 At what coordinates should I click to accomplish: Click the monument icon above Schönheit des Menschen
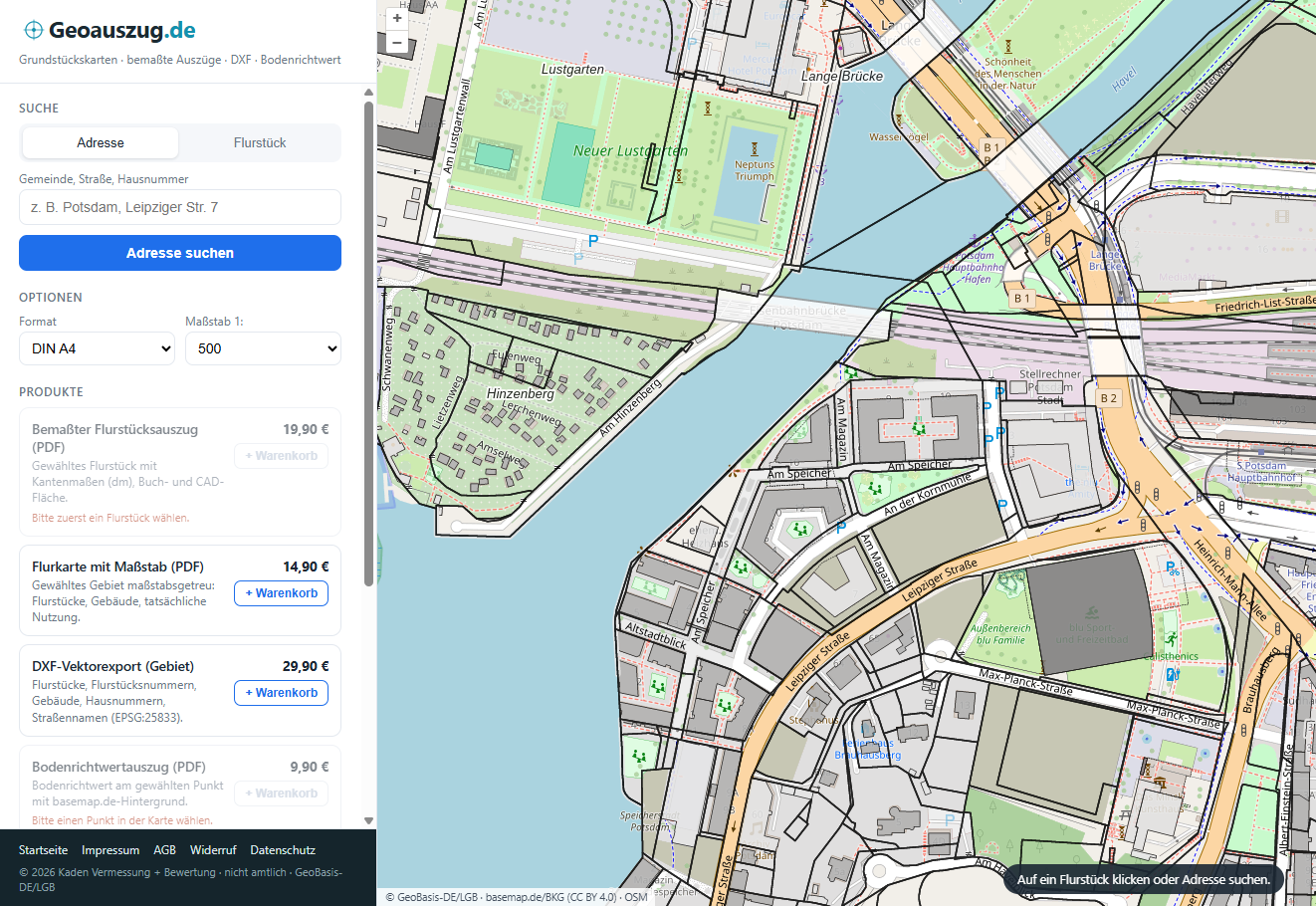pos(1007,47)
